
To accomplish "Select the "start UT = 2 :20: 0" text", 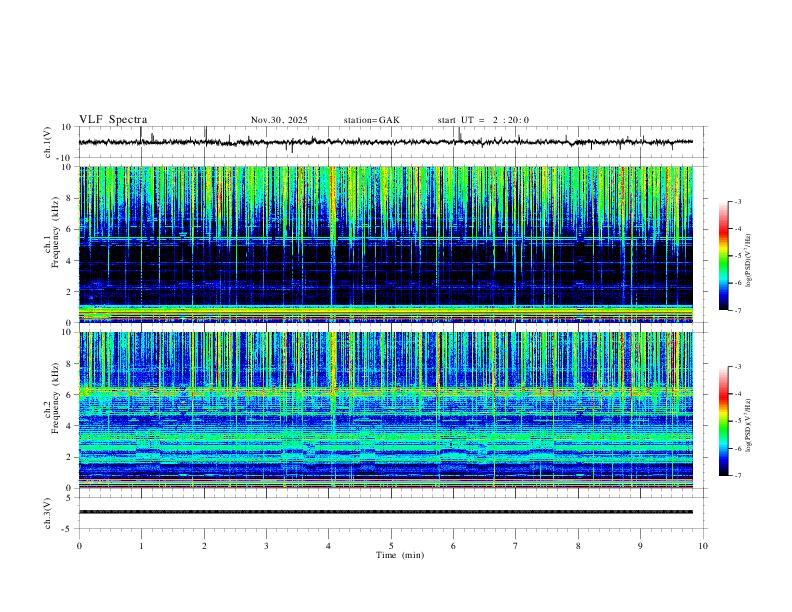I will pyautogui.click(x=483, y=120).
